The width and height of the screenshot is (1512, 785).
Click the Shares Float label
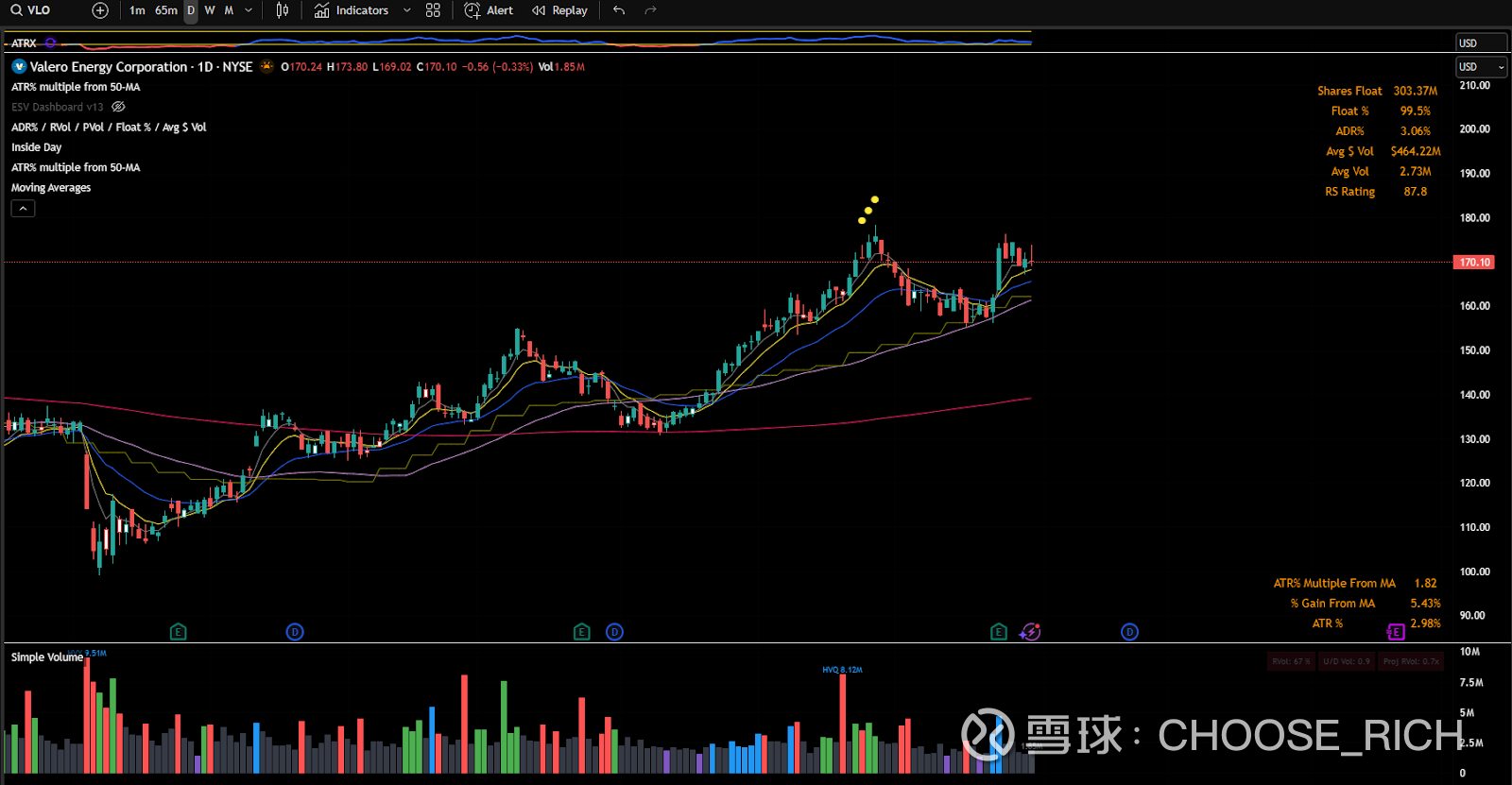click(1349, 92)
